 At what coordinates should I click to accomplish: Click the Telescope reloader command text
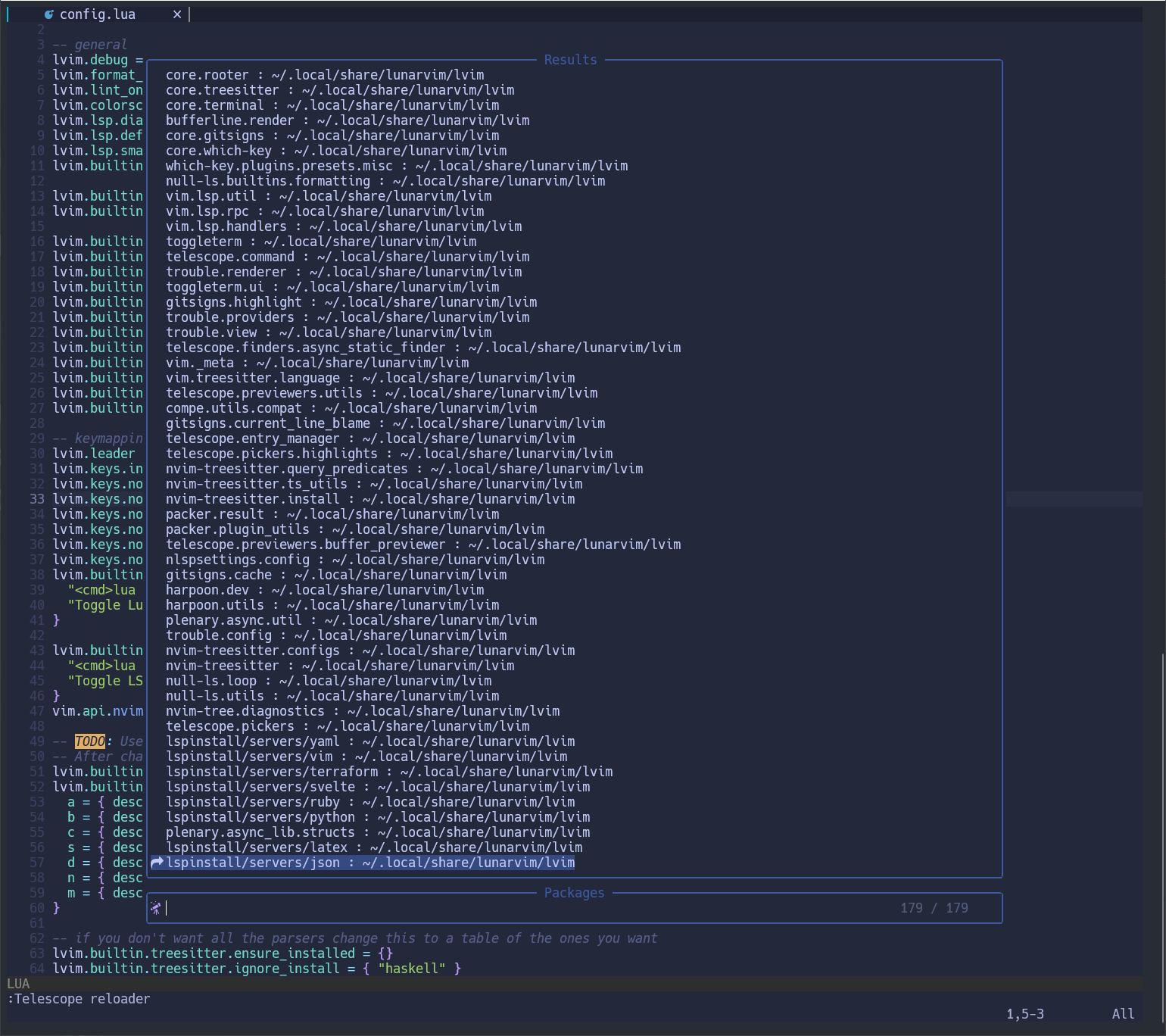[x=79, y=998]
